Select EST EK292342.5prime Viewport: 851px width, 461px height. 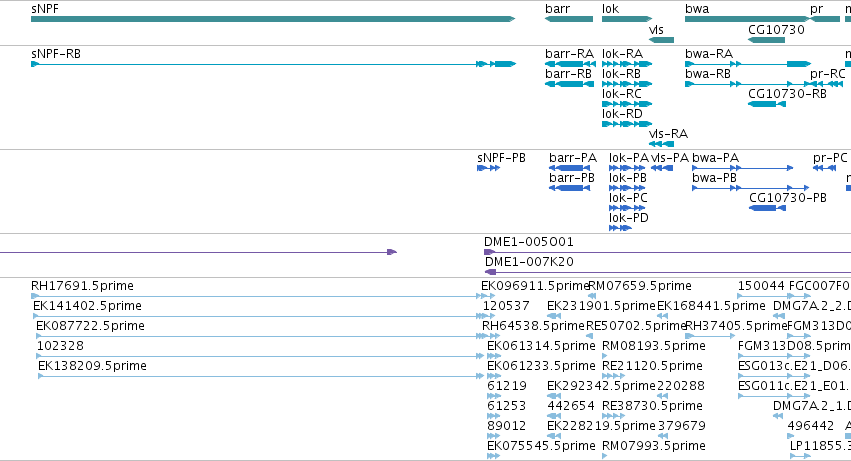click(601, 386)
